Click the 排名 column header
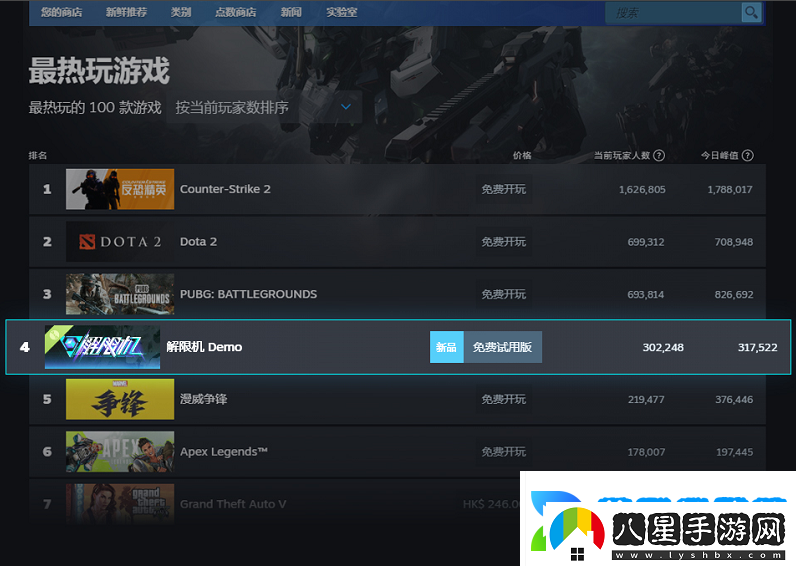Screen dimensions: 796x566 point(38,155)
